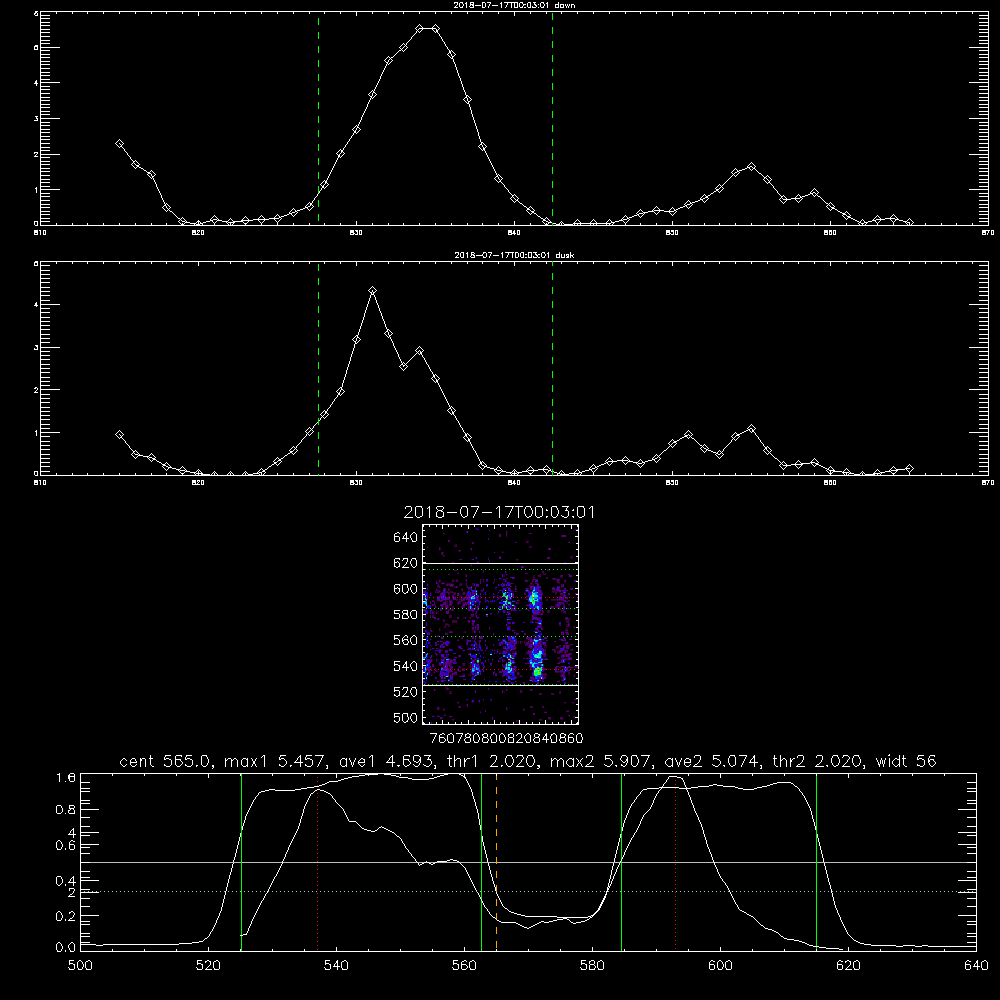This screenshot has height=1000, width=1000.
Task: Click the '760780800820840860' x-axis labels under the heatmap
Action: [x=507, y=739]
